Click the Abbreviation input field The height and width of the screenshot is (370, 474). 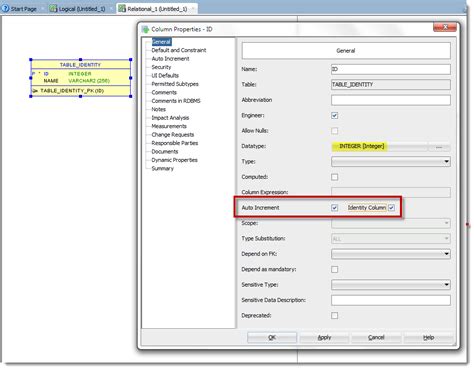coord(391,100)
